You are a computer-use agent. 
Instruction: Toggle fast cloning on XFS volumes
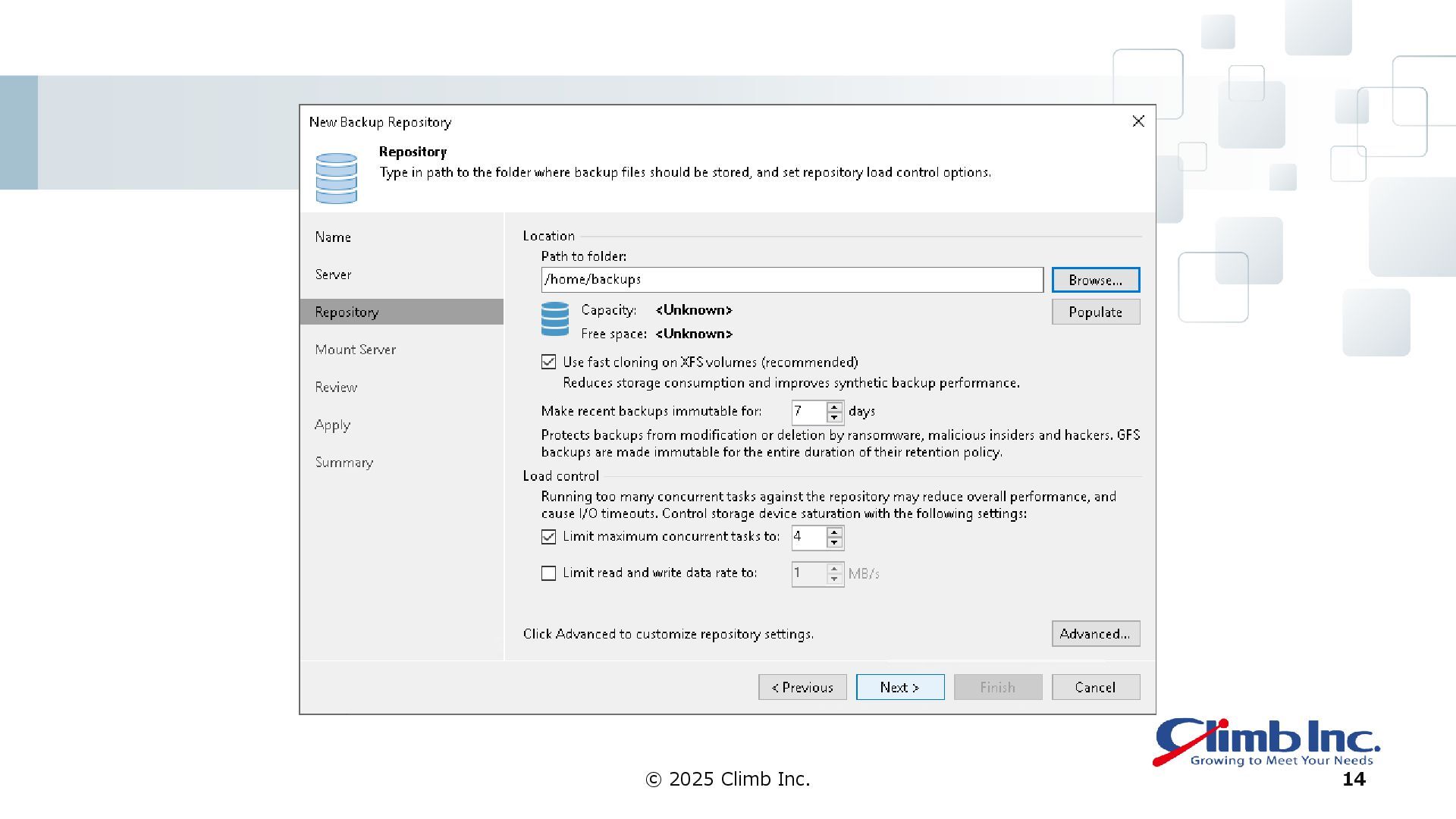(x=548, y=362)
